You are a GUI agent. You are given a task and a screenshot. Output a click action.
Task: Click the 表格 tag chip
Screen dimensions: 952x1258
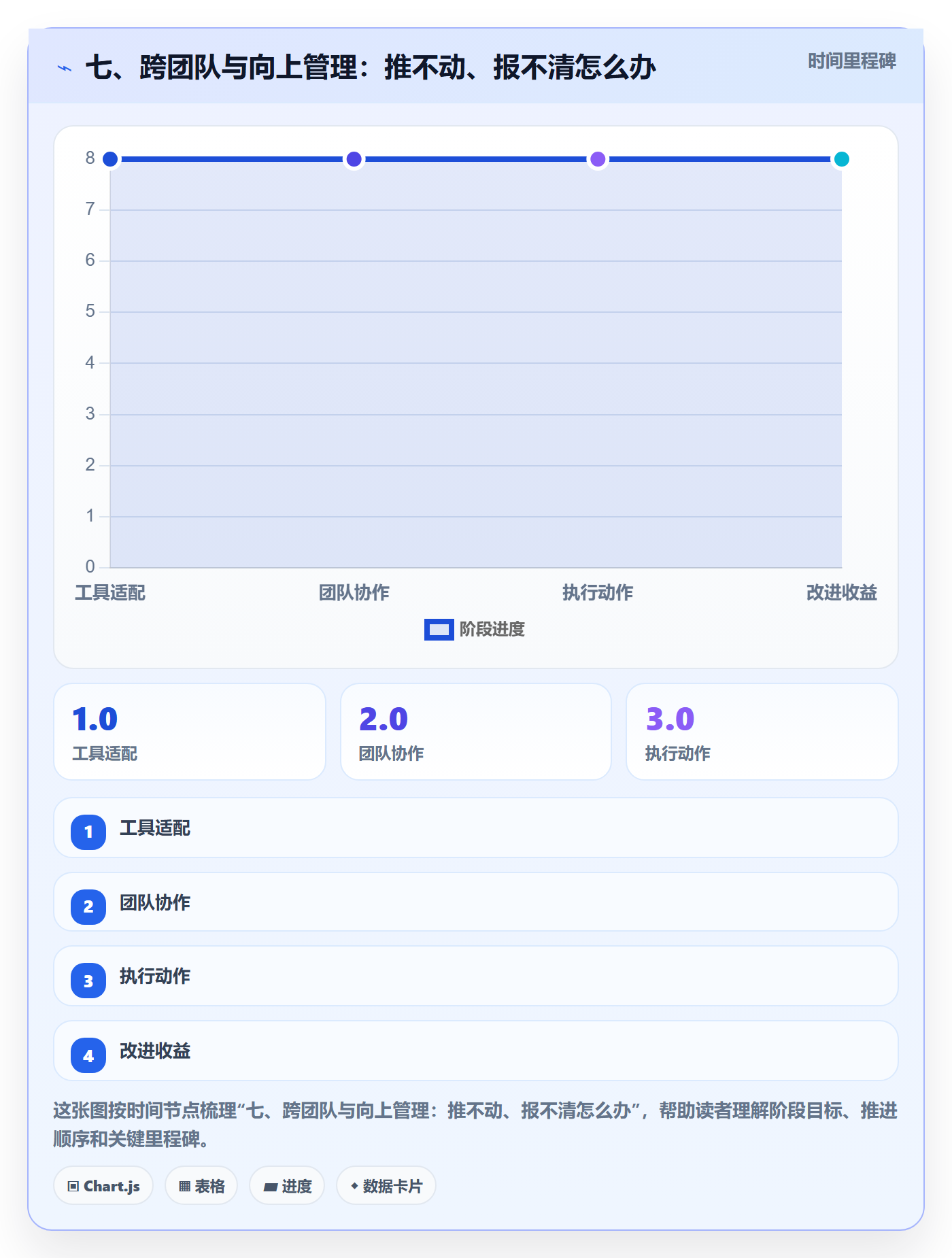click(x=201, y=1186)
